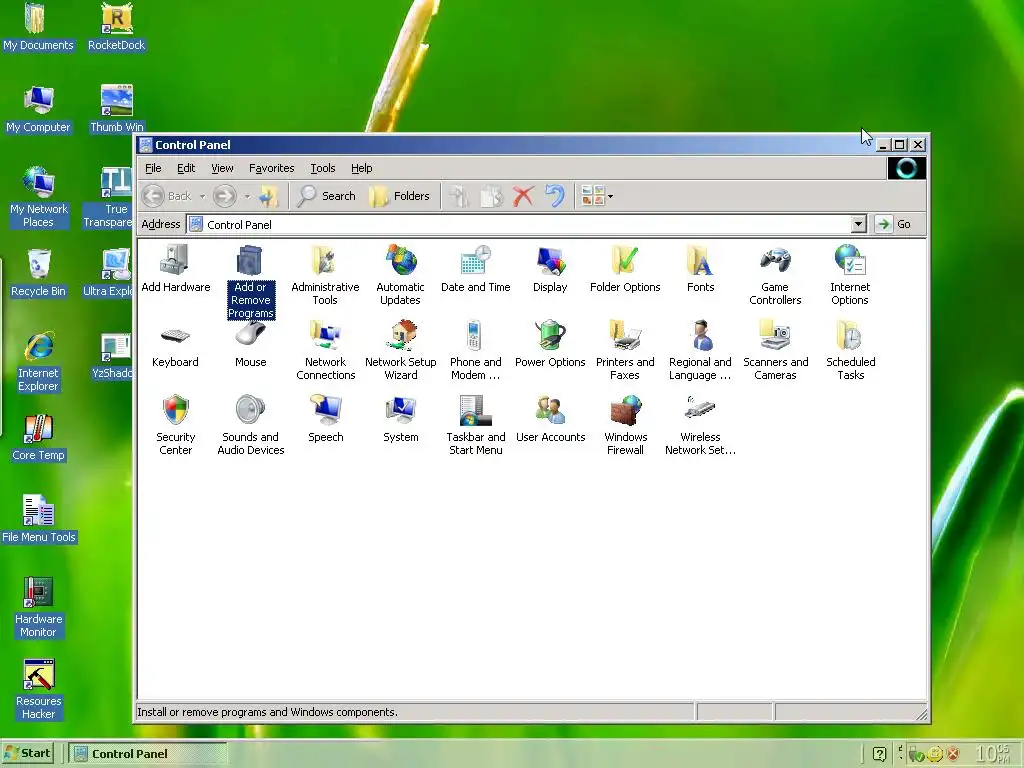This screenshot has height=768, width=1024.
Task: Open Security Center icon
Action: click(x=175, y=425)
